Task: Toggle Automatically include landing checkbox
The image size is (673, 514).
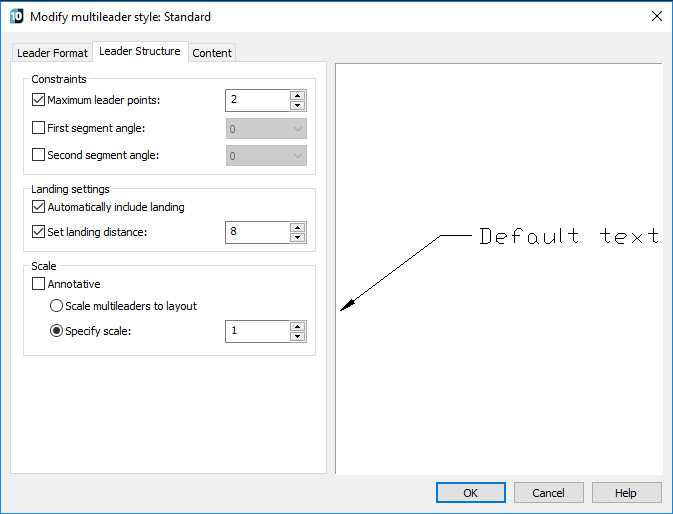Action: (x=39, y=207)
